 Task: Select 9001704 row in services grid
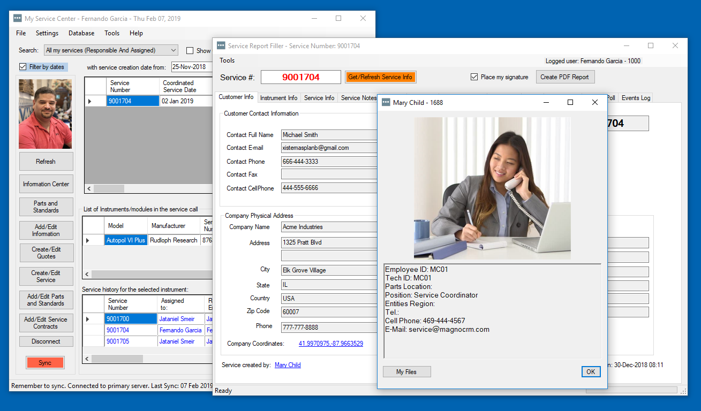pyautogui.click(x=133, y=101)
